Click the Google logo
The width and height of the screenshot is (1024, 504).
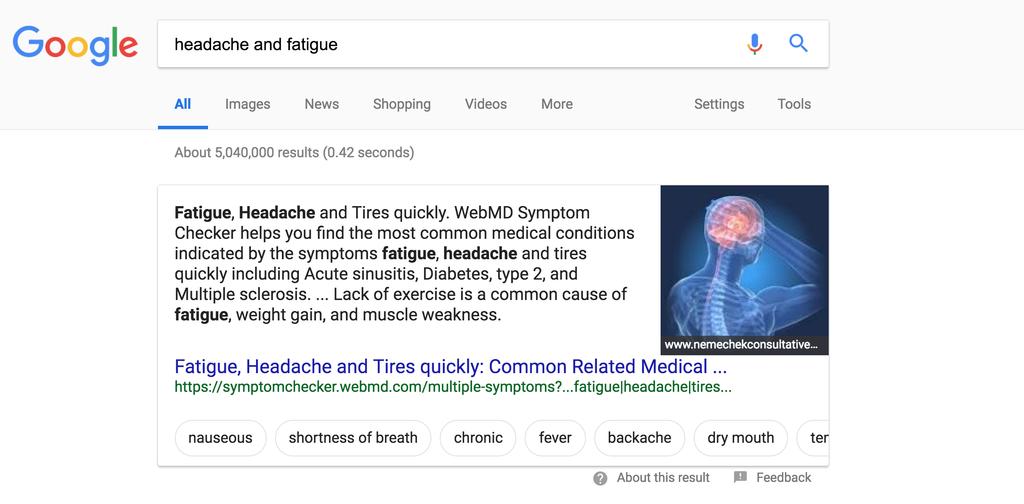(75, 44)
